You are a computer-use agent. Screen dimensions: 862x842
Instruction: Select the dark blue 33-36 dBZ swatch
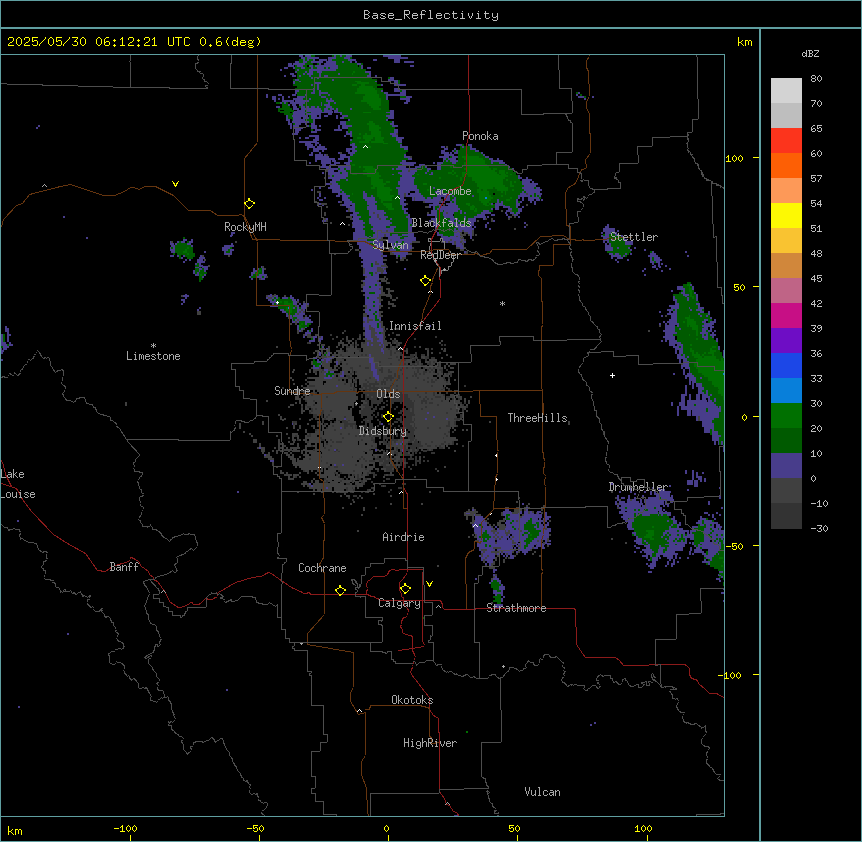(x=786, y=365)
